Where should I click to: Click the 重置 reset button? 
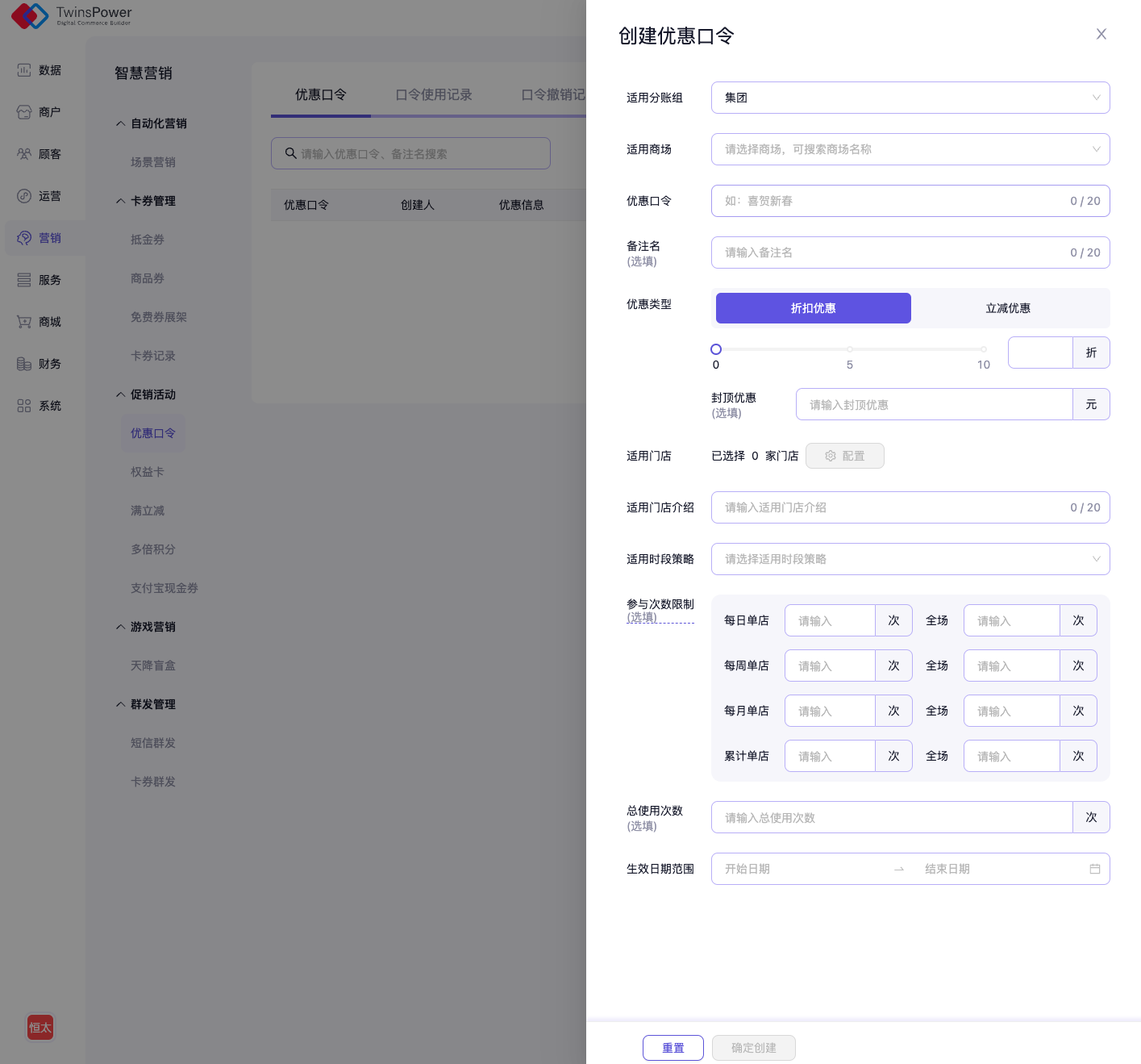(x=673, y=1048)
